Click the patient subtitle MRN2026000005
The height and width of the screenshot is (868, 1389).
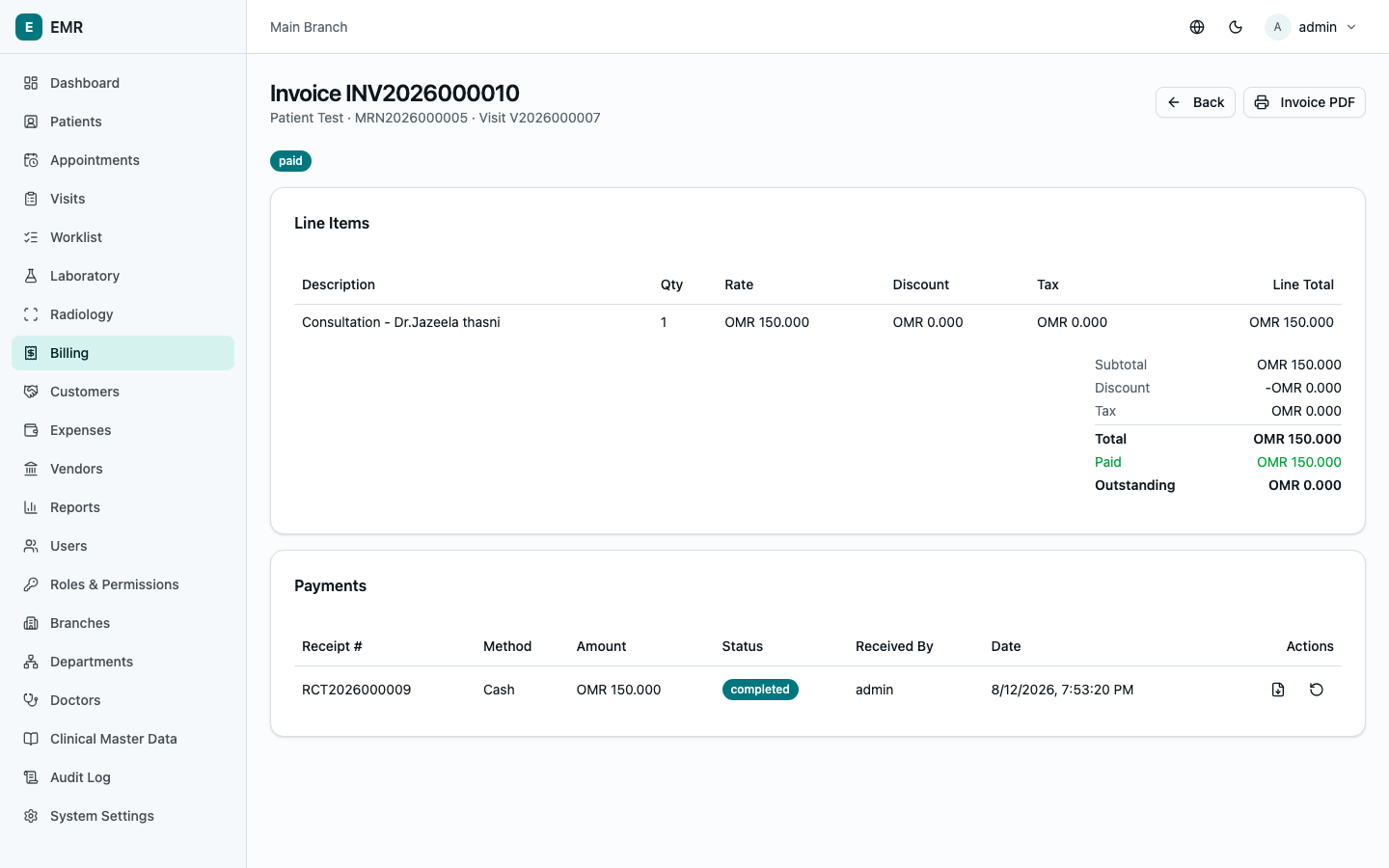click(411, 118)
